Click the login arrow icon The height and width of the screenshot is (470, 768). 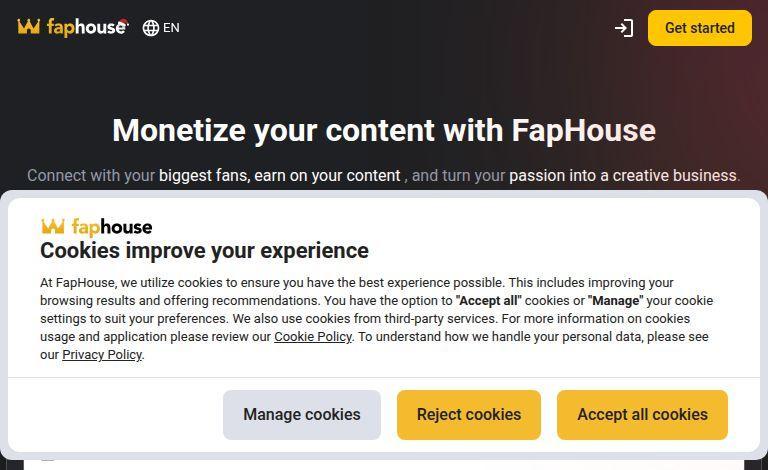pyautogui.click(x=624, y=28)
